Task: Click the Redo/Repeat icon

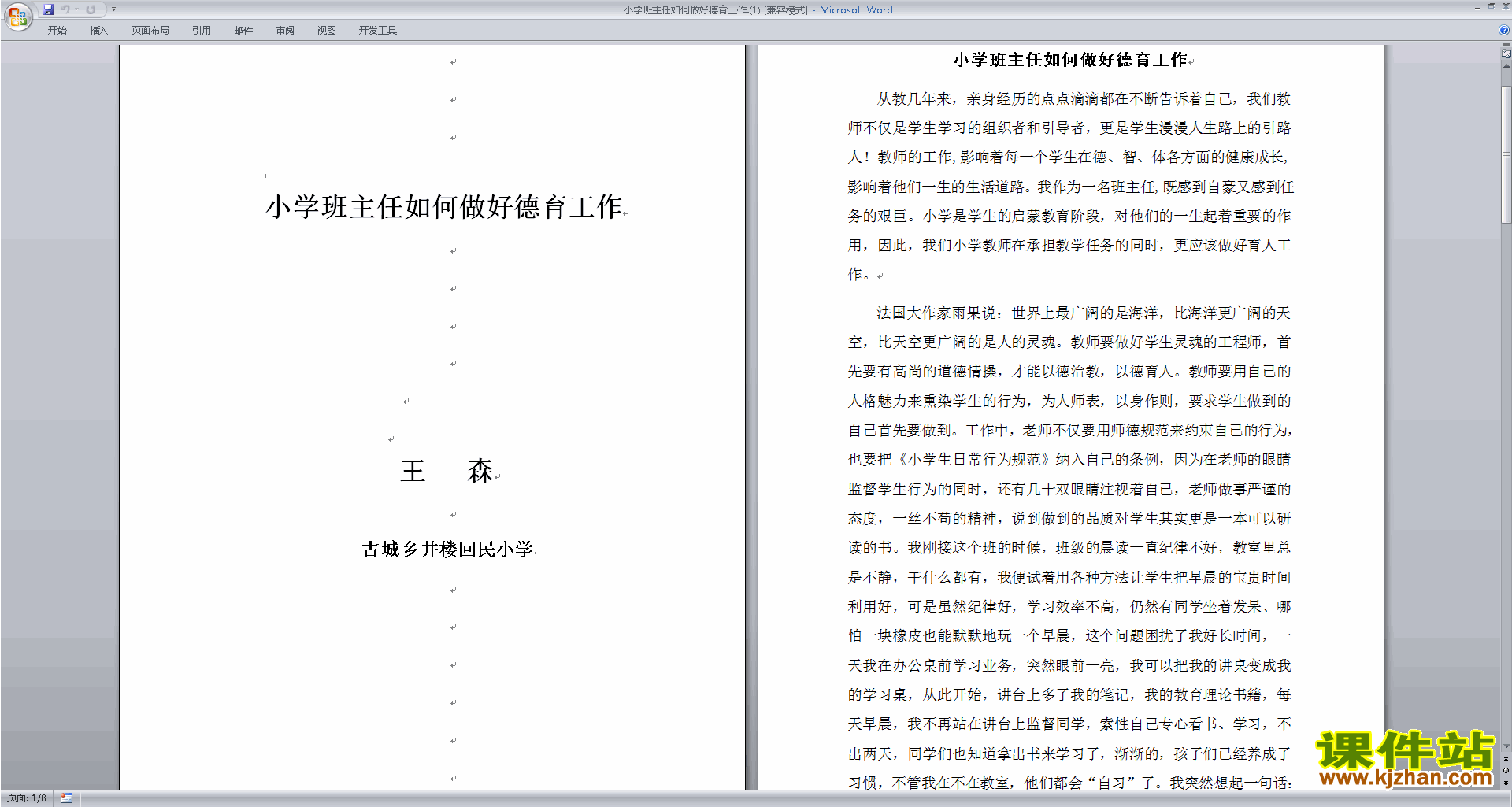Action: (91, 9)
